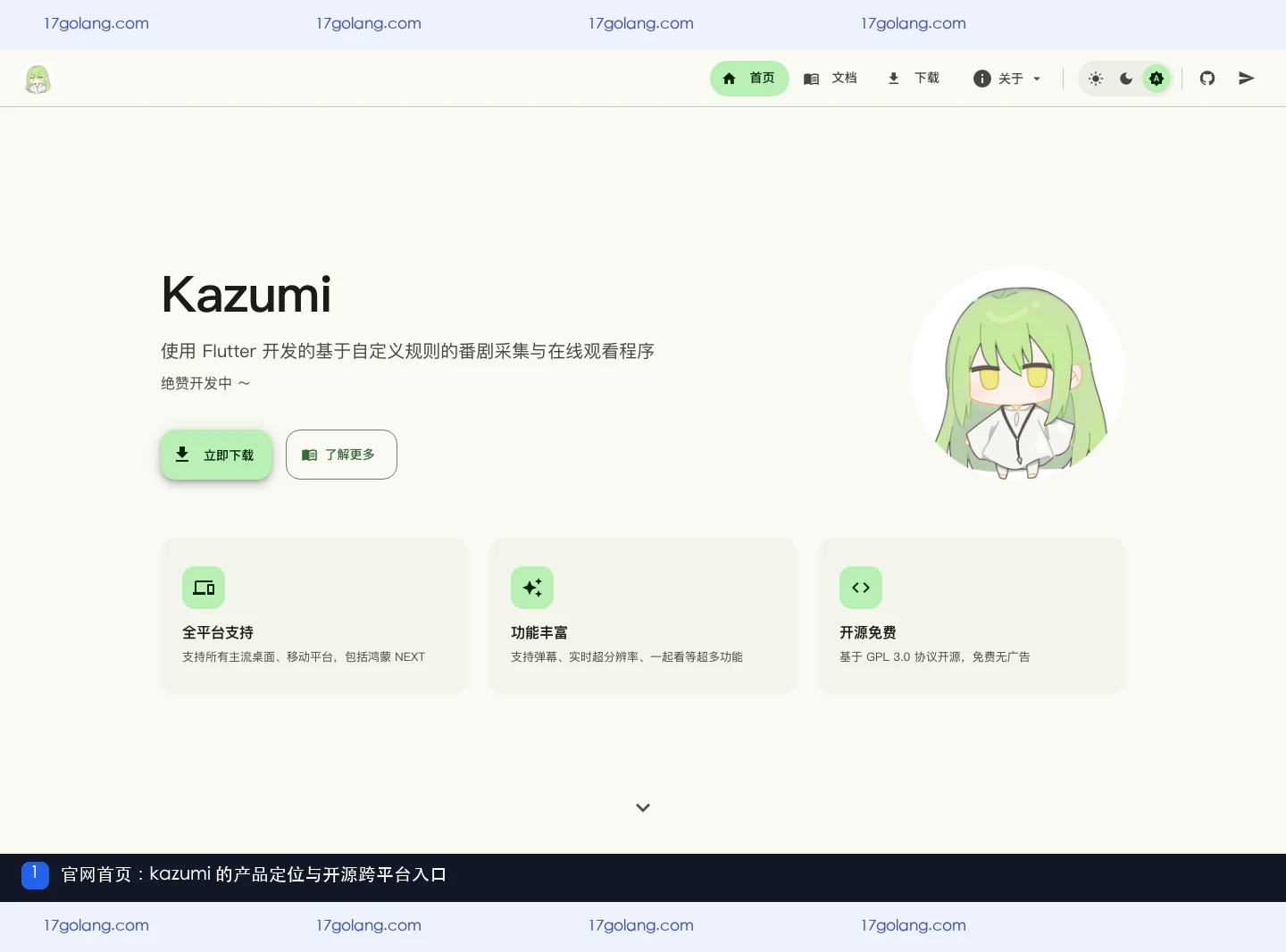The image size is (1286, 952).
Task: Open the 文档 docs tab
Action: point(831,79)
